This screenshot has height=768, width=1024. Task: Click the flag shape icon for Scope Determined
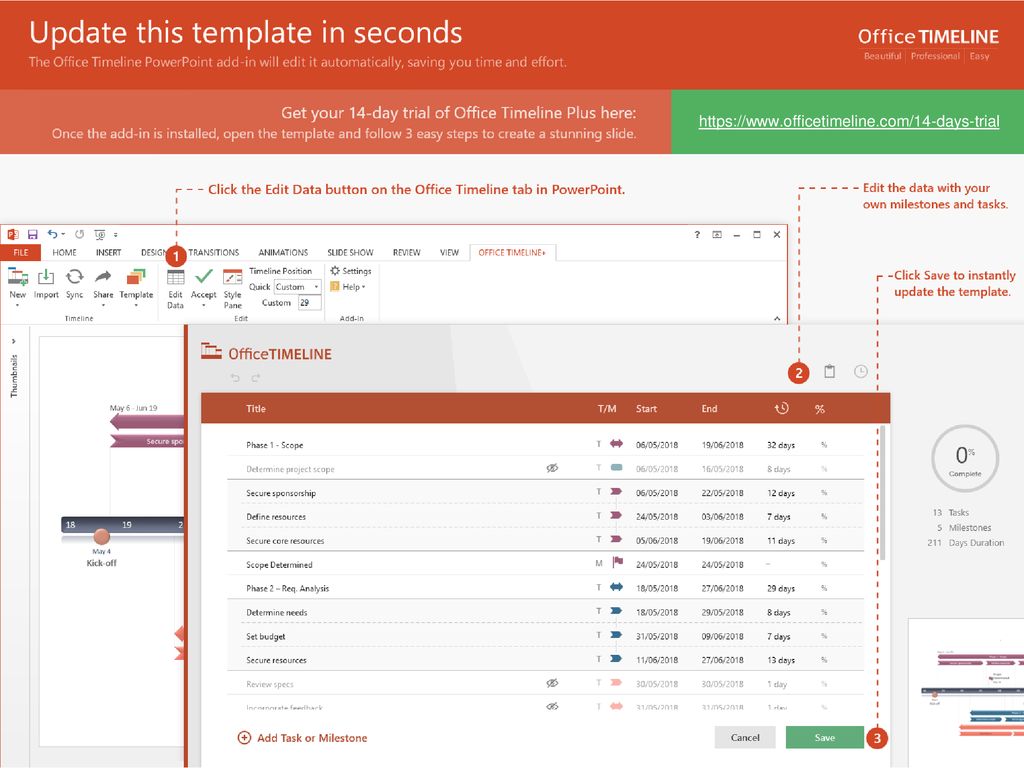click(x=617, y=562)
